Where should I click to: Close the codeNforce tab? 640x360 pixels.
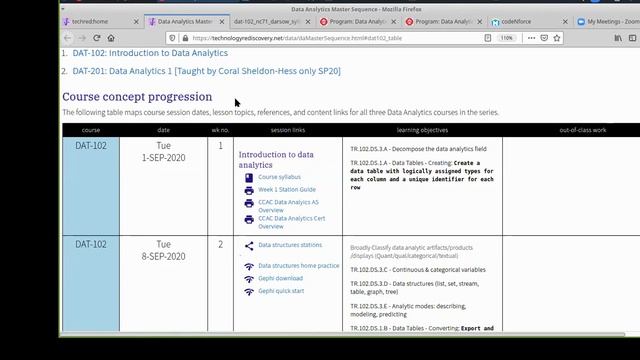click(x=565, y=22)
